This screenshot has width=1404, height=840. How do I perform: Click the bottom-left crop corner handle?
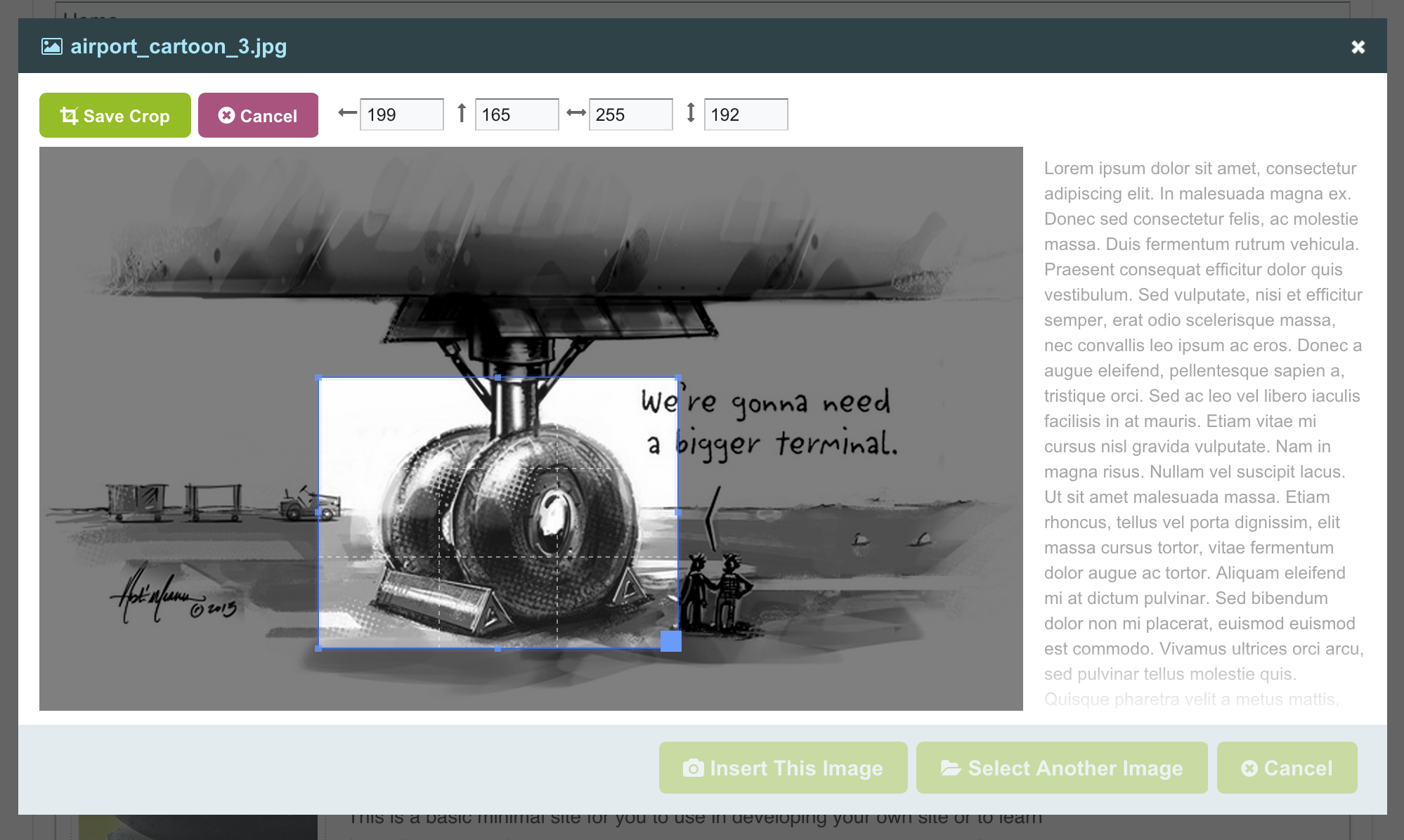pos(318,649)
